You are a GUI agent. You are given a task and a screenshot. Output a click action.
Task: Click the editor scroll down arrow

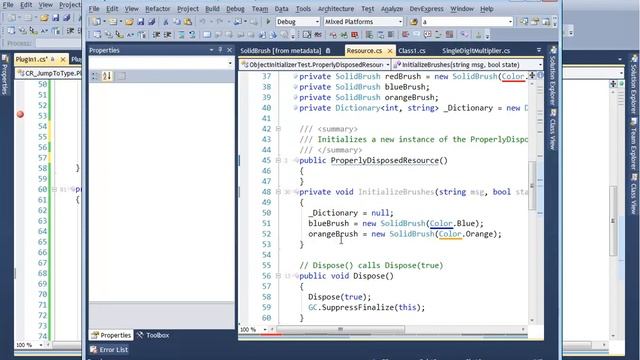click(x=532, y=321)
